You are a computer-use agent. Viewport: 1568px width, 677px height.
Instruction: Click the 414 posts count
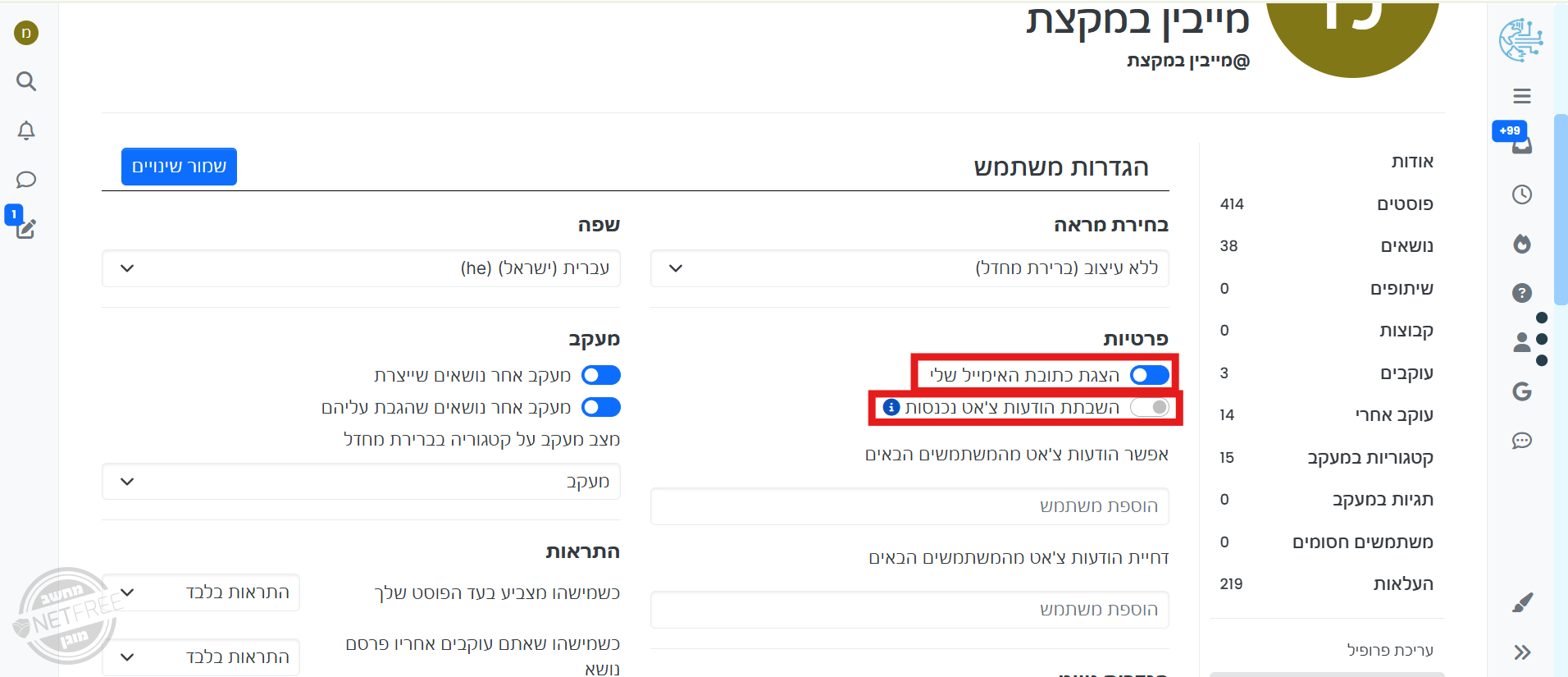click(x=1232, y=204)
